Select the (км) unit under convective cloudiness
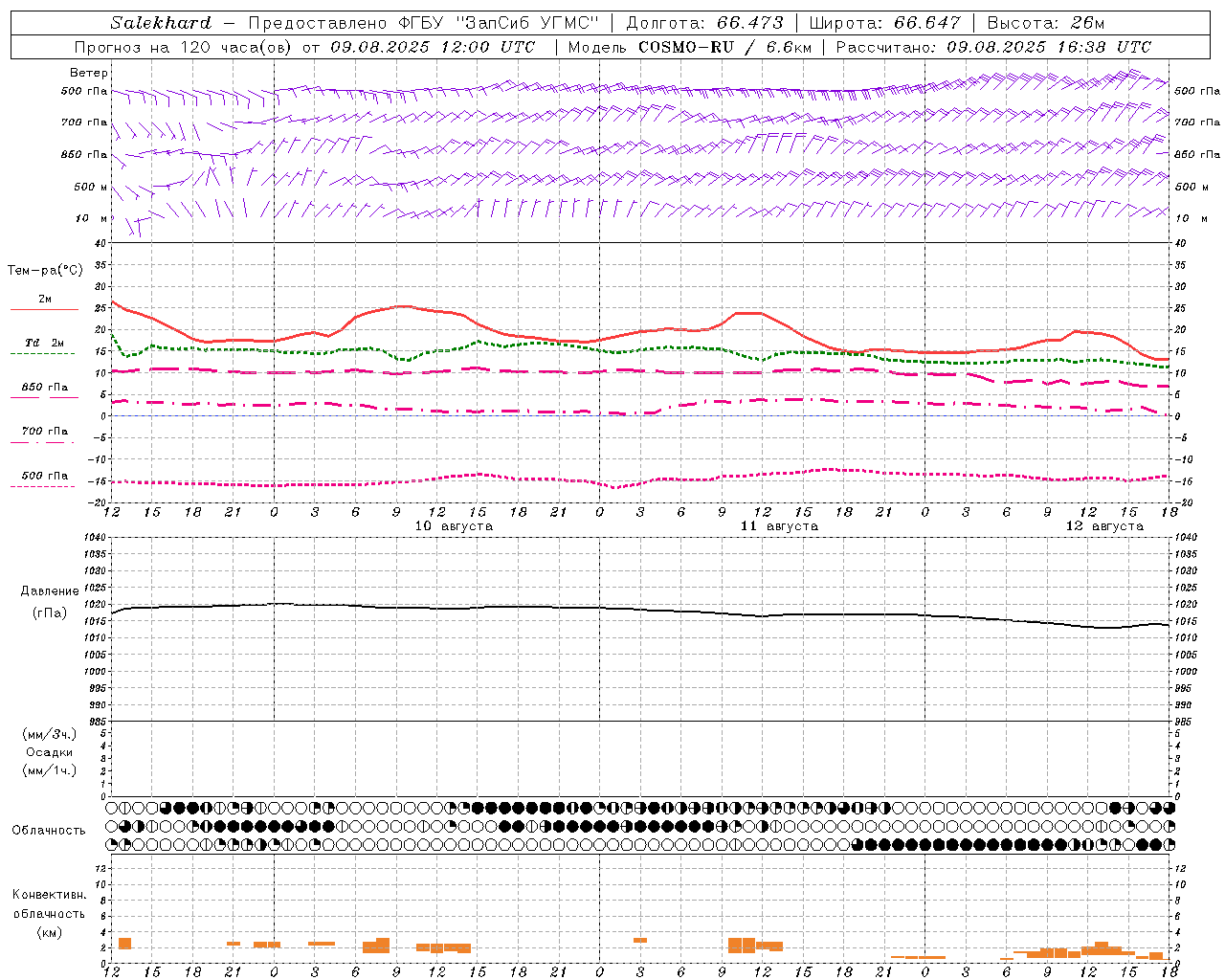Image resolution: width=1225 pixels, height=980 pixels. (x=50, y=932)
